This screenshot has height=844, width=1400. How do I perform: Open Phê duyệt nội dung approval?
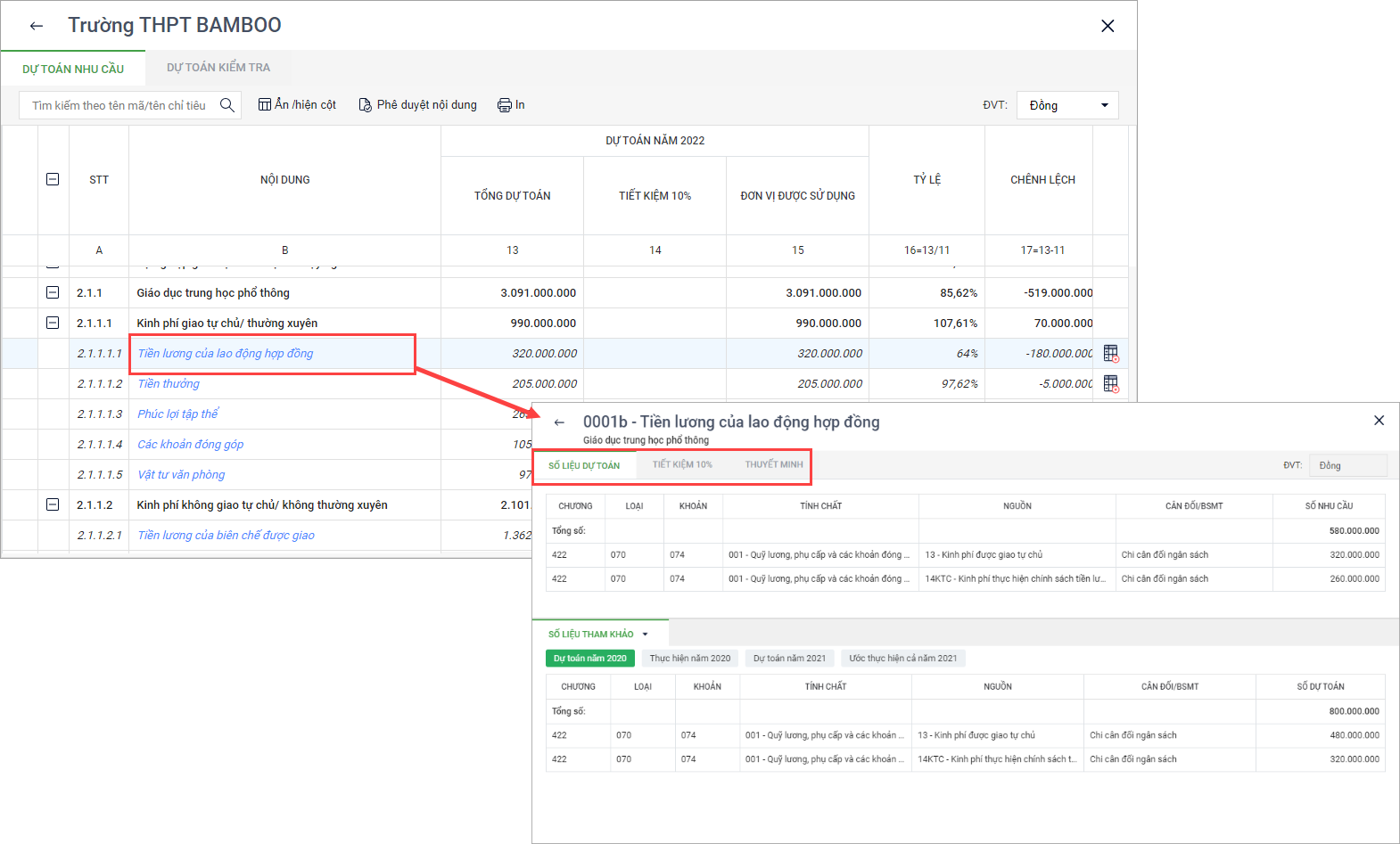pyautogui.click(x=417, y=105)
